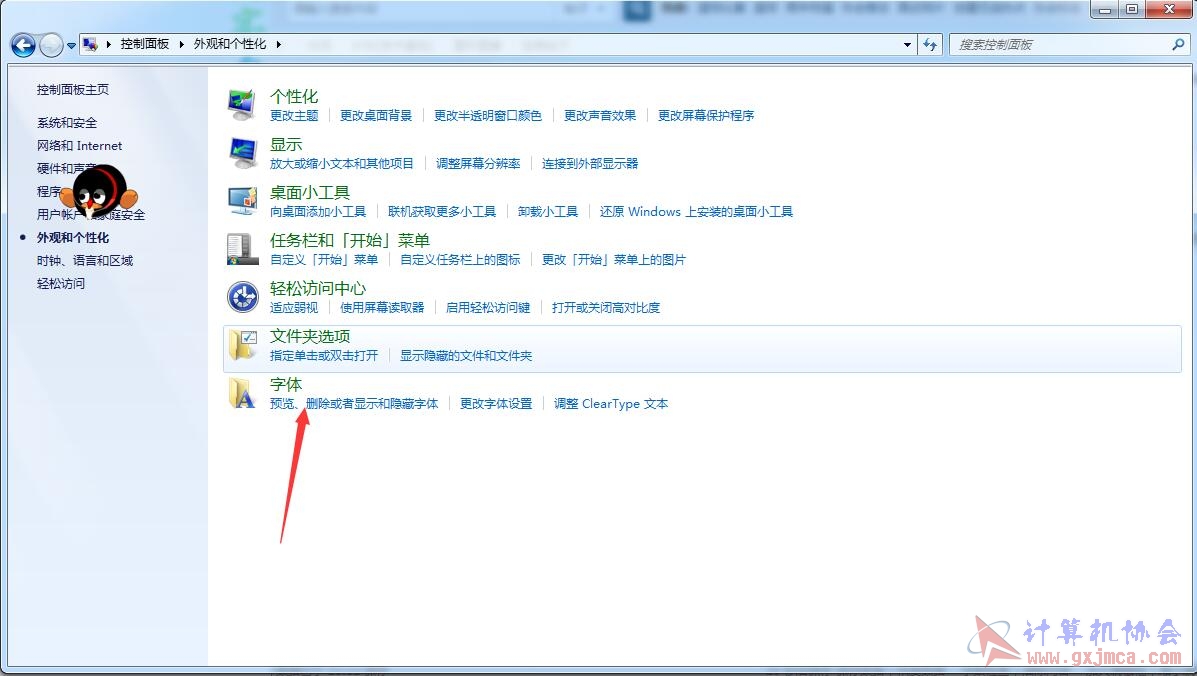1197x676 pixels.
Task: Select 轻松访问 in the sidebar
Action: pyautogui.click(x=60, y=284)
